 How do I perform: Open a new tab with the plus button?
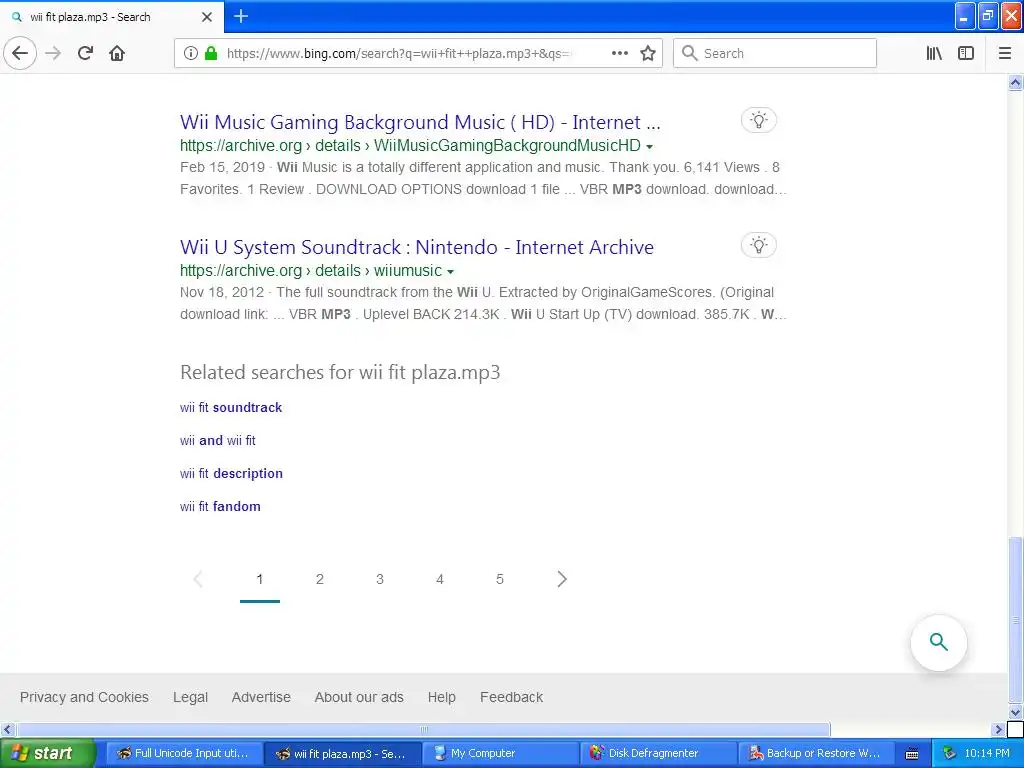(240, 16)
